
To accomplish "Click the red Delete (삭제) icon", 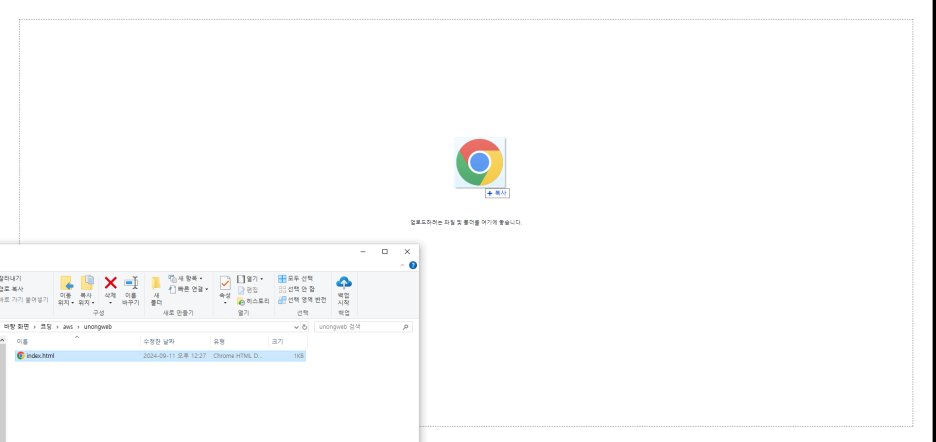I will tap(110, 283).
